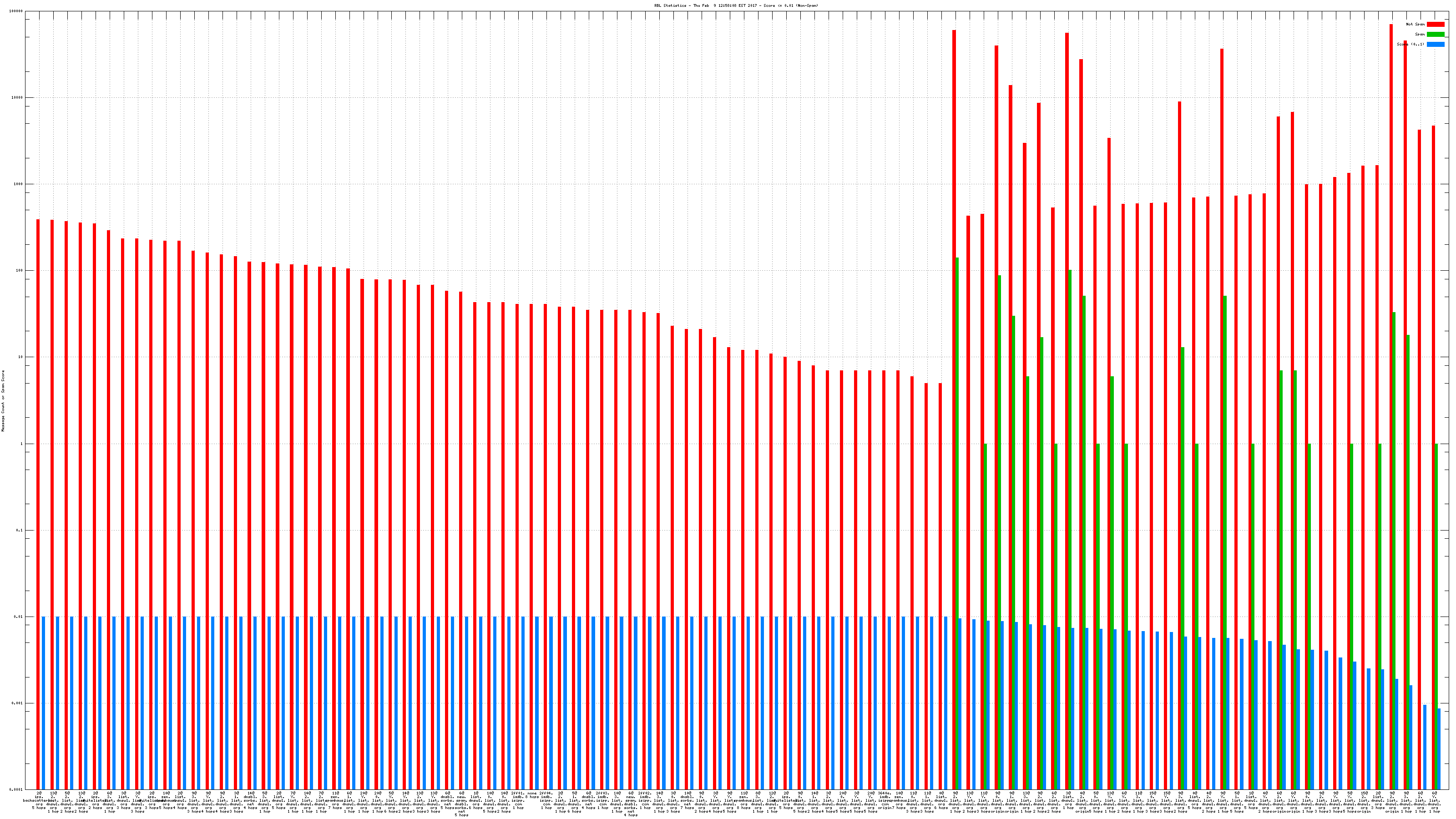Click the first 'ips.backscatterer.org 5 hops' x-axis label
The width and height of the screenshot is (1456, 819).
pos(38,800)
